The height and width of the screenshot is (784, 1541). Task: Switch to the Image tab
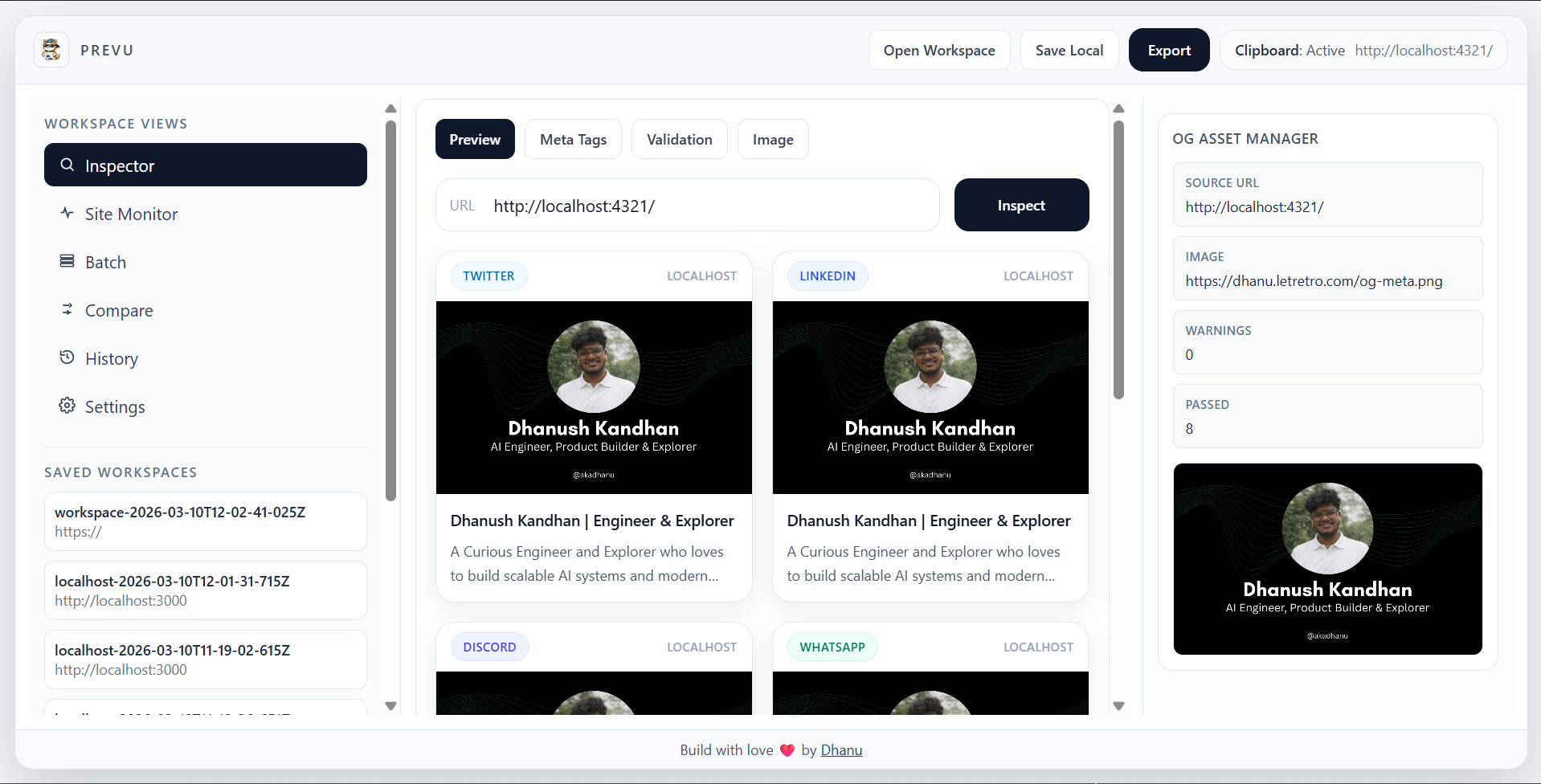(772, 138)
